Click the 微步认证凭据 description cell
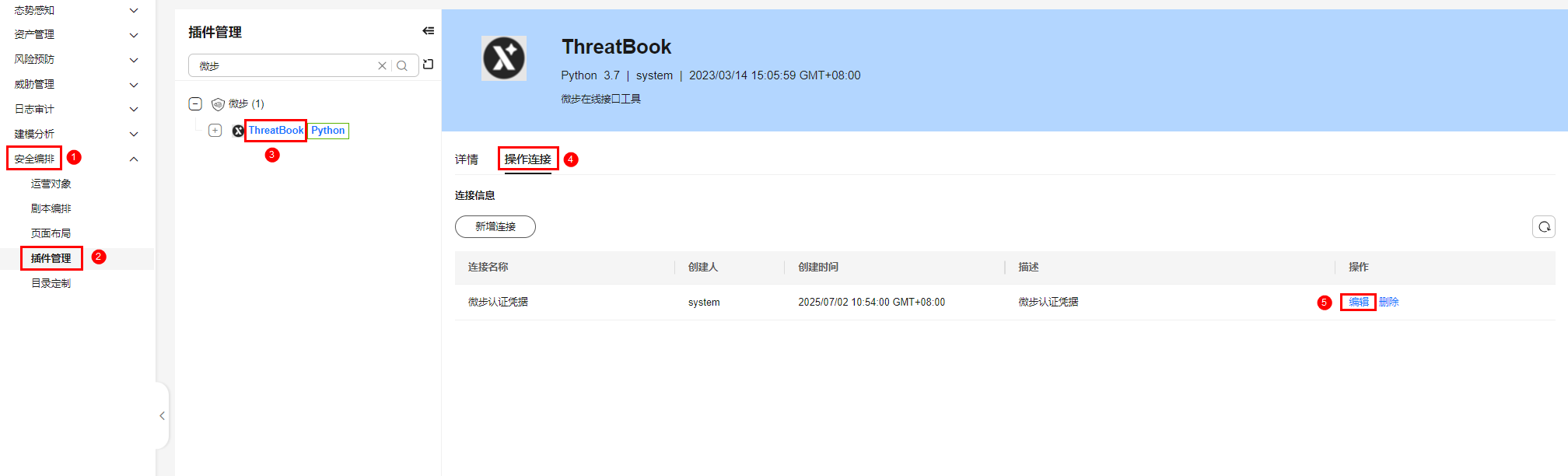The image size is (1568, 476). [1048, 302]
